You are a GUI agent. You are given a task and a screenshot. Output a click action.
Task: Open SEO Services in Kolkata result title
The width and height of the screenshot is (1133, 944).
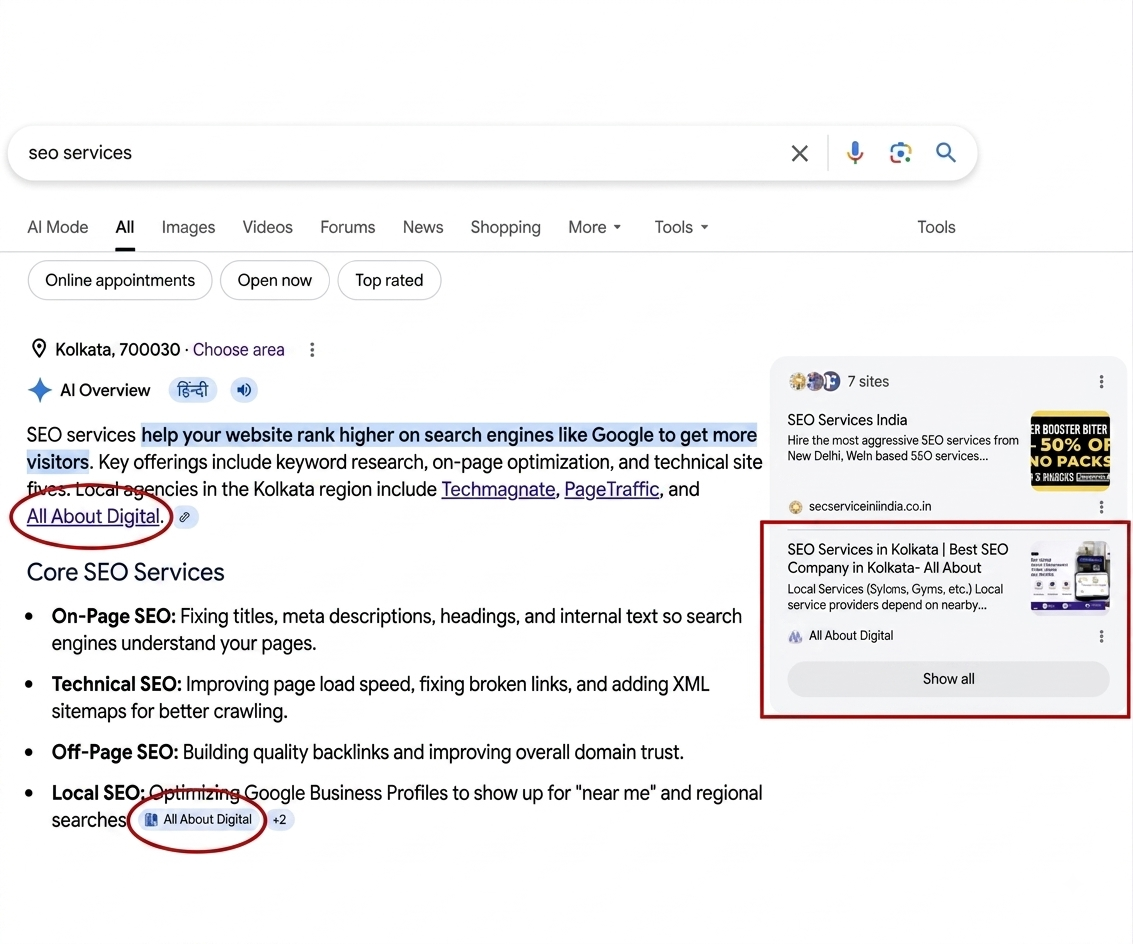pos(897,559)
